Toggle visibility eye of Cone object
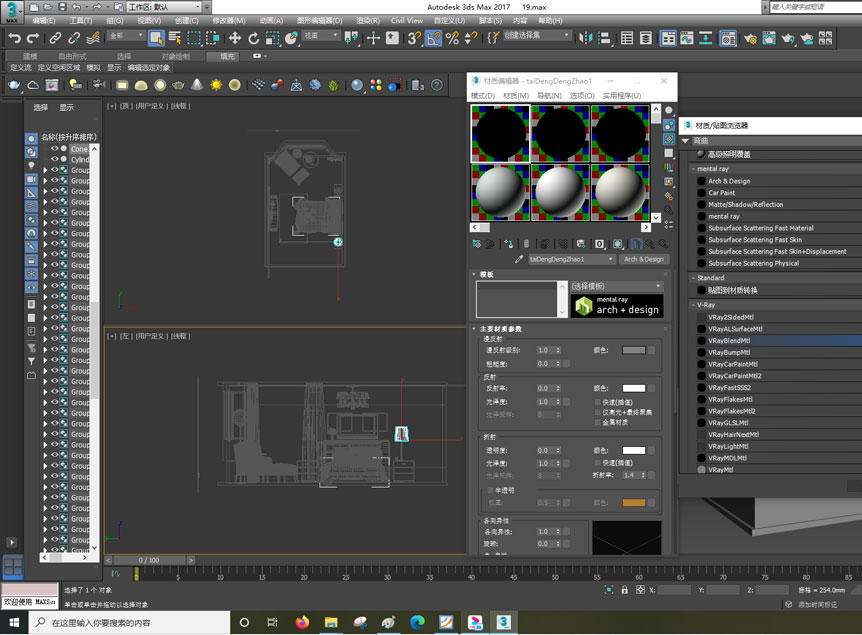 coord(54,148)
